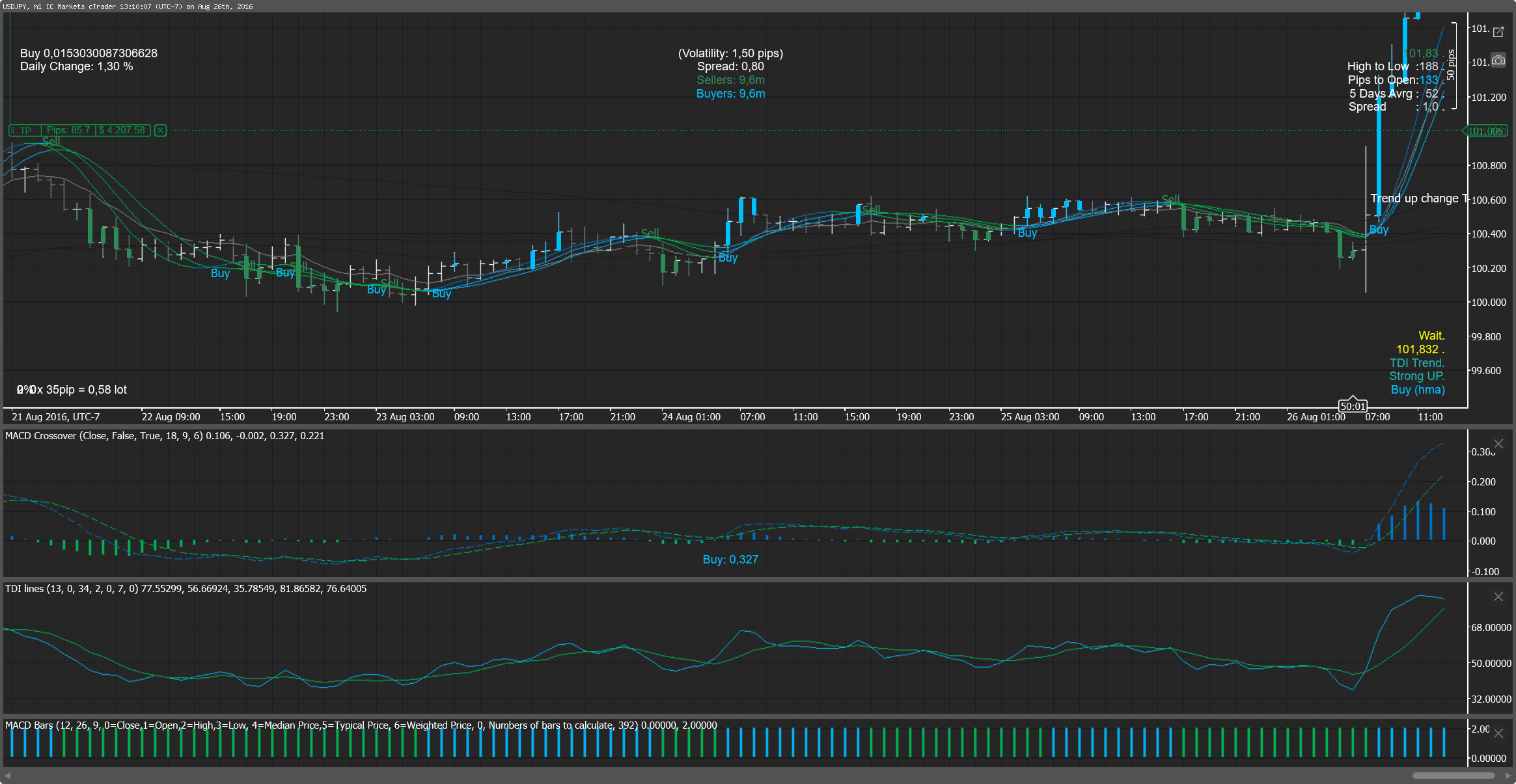This screenshot has height=784, width=1516.
Task: Click the 'High to Low :188' text
Action: point(1392,66)
